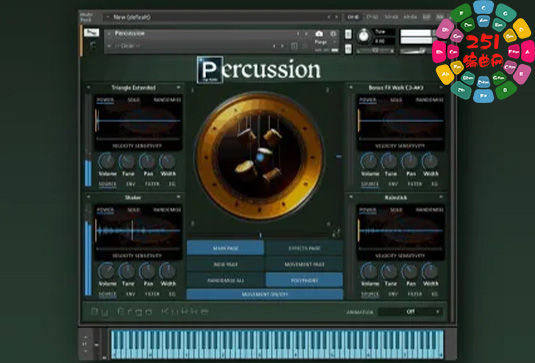Click RANDOMISE ALL button

(225, 280)
